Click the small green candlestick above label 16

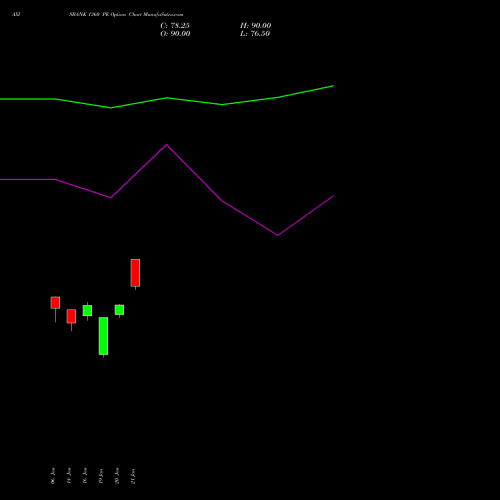(87, 310)
